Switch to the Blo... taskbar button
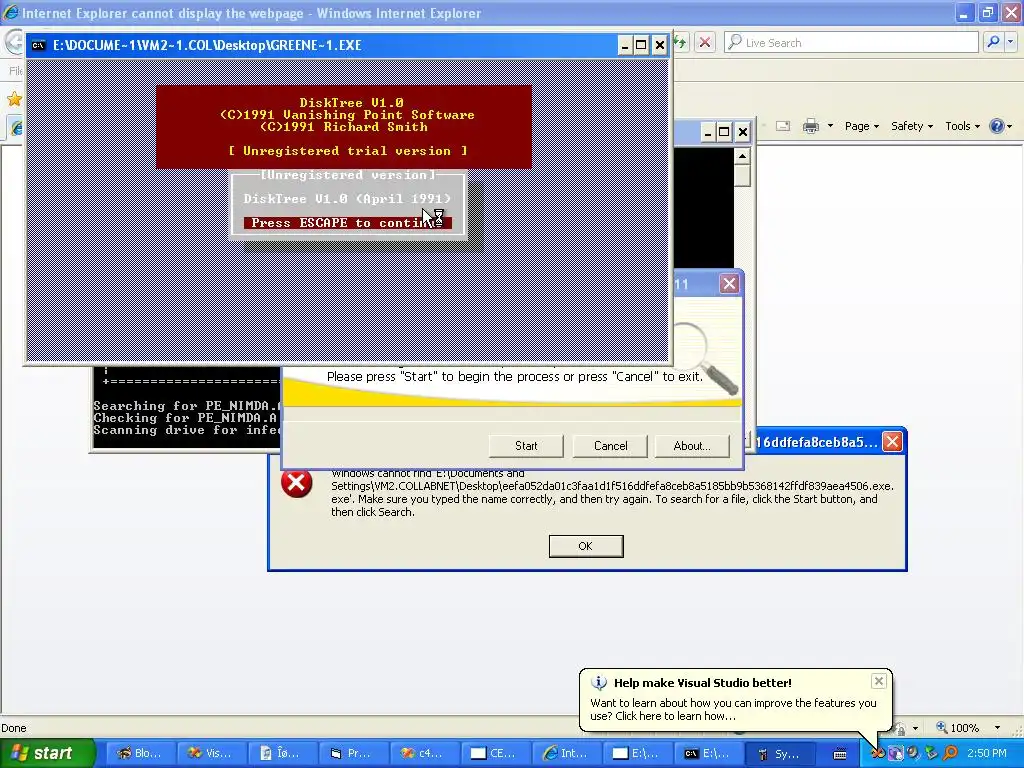1024x768 pixels. pos(140,753)
